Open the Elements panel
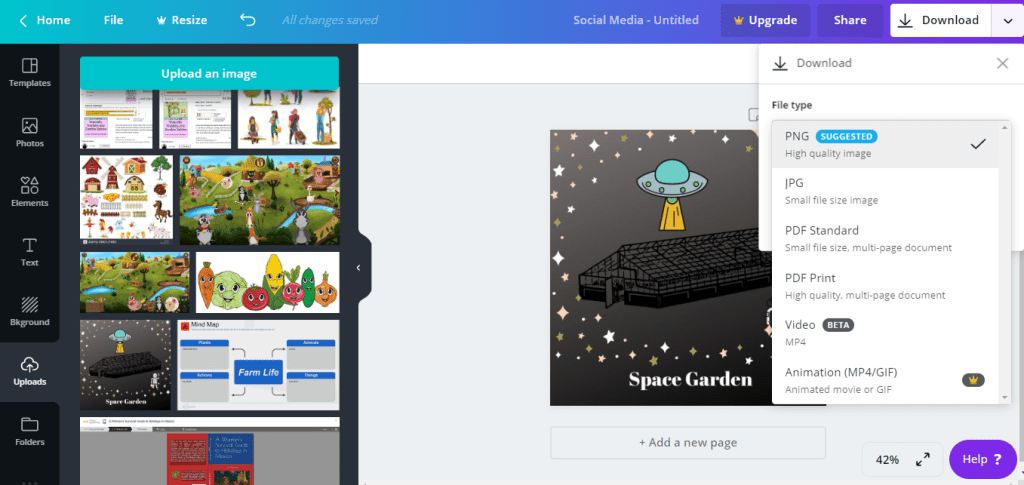This screenshot has height=485, width=1024. 29,192
